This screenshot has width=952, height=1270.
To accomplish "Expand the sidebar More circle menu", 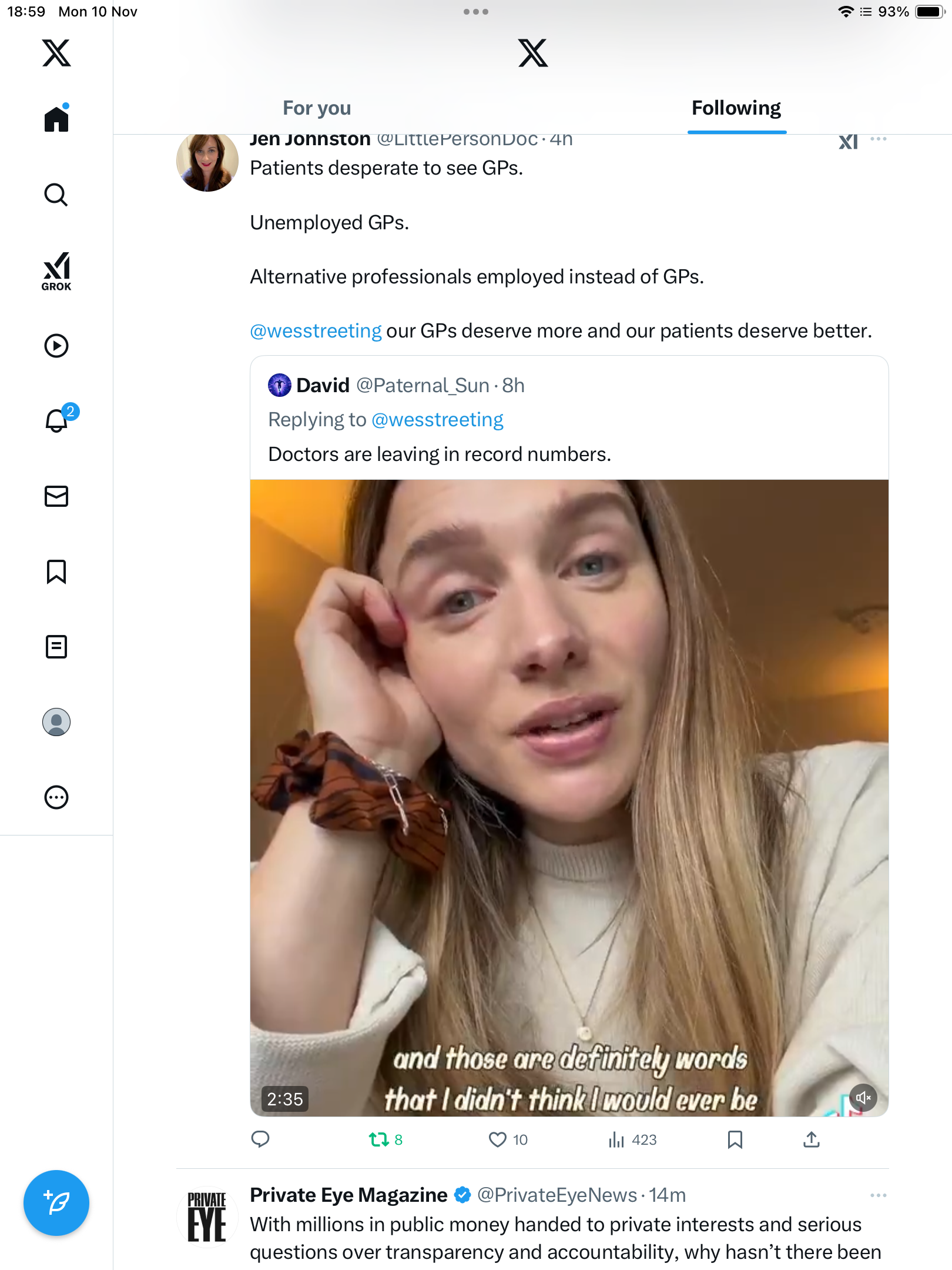I will pos(56,797).
